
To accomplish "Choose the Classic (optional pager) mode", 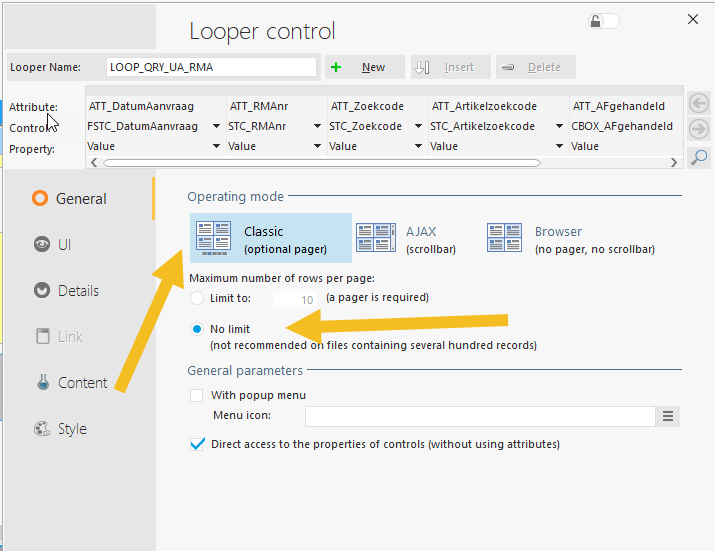I will [x=271, y=238].
